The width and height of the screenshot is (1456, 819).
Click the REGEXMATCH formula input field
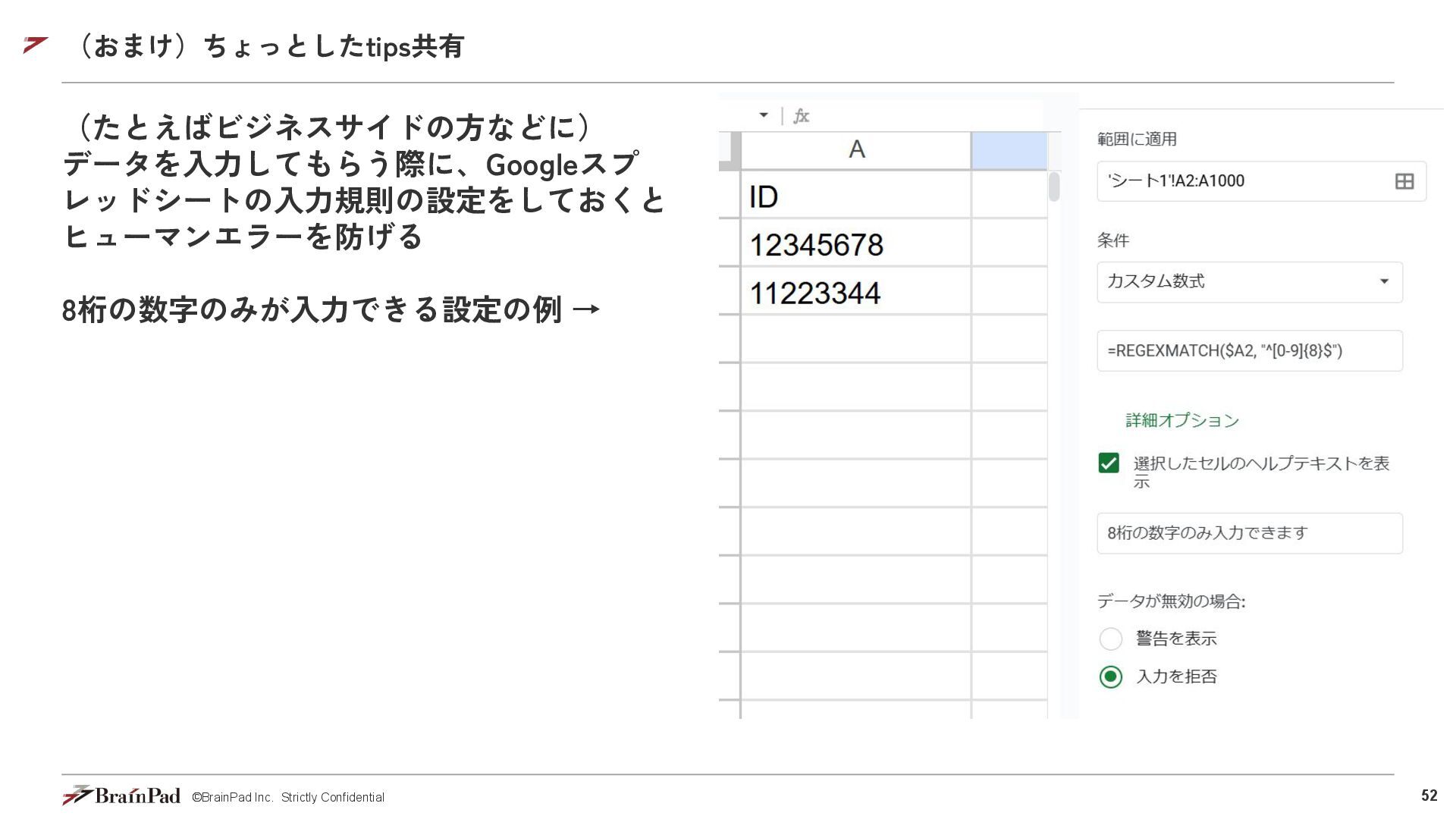click(1249, 350)
